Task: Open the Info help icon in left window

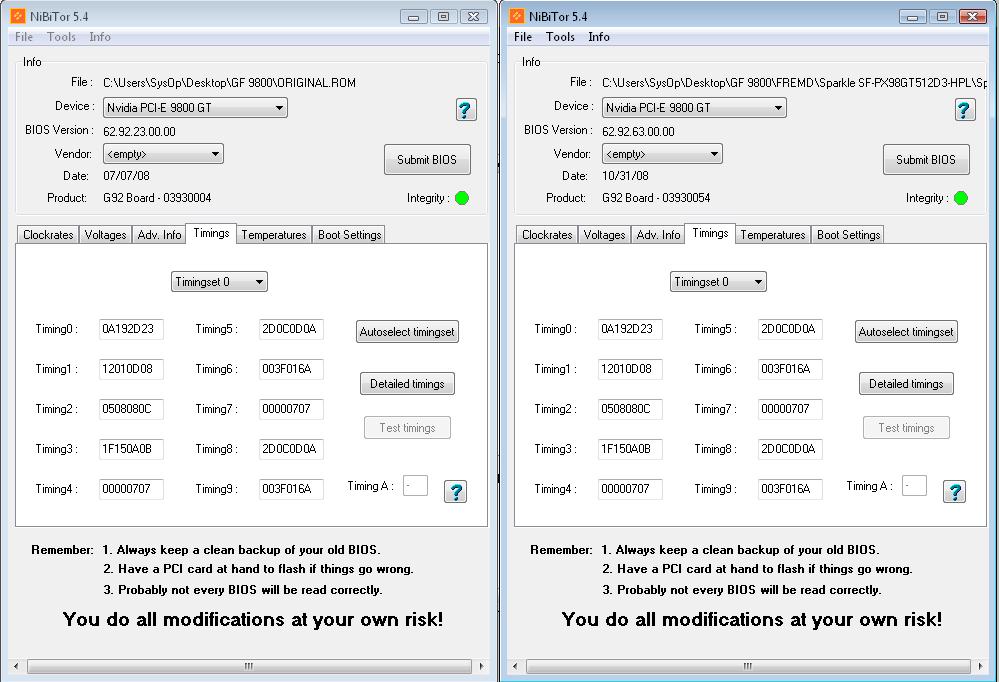Action: click(466, 110)
